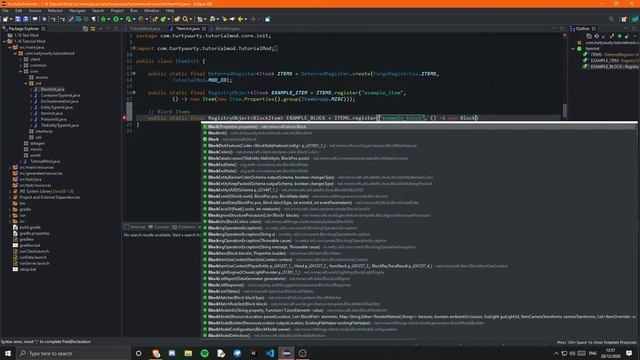Select 1.16 Test Mod project
This screenshot has width=640, height=360.
pos(26,36)
